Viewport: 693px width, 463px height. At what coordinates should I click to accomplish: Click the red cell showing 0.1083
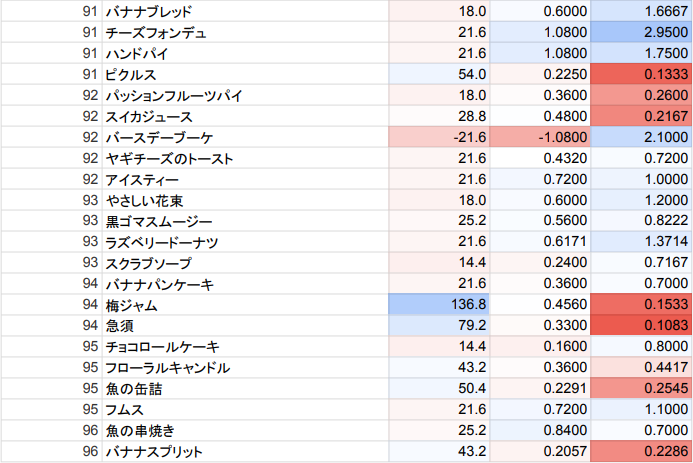tap(641, 326)
